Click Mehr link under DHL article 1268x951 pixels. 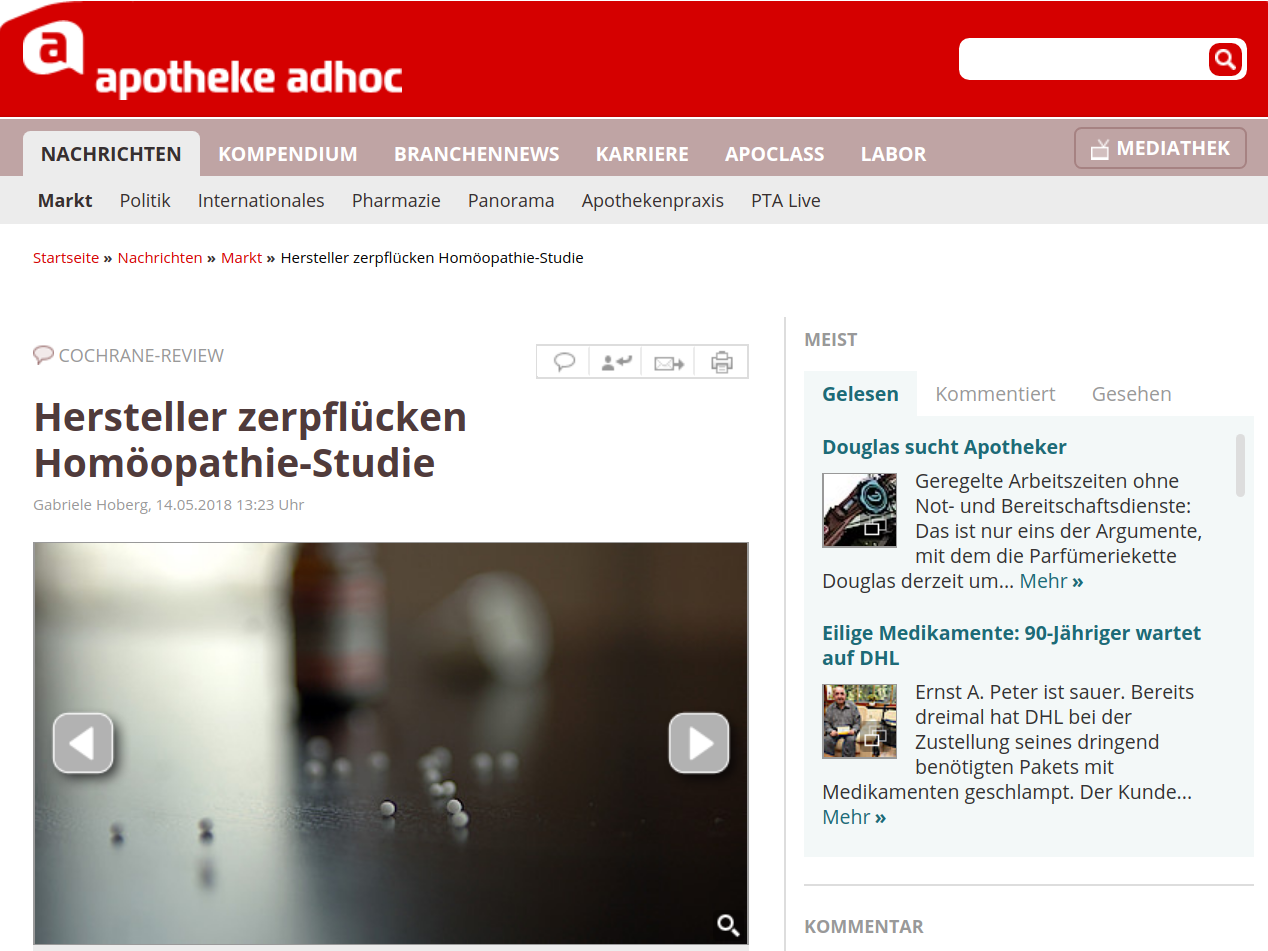point(854,817)
